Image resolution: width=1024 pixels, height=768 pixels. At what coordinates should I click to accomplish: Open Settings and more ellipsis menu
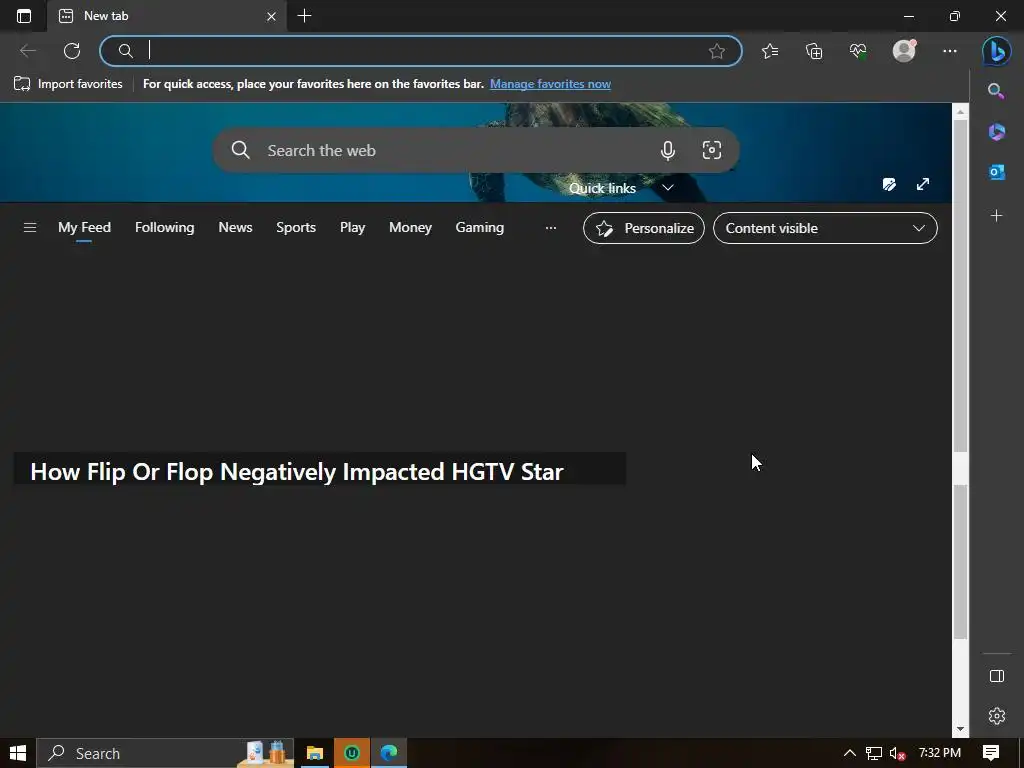point(950,51)
